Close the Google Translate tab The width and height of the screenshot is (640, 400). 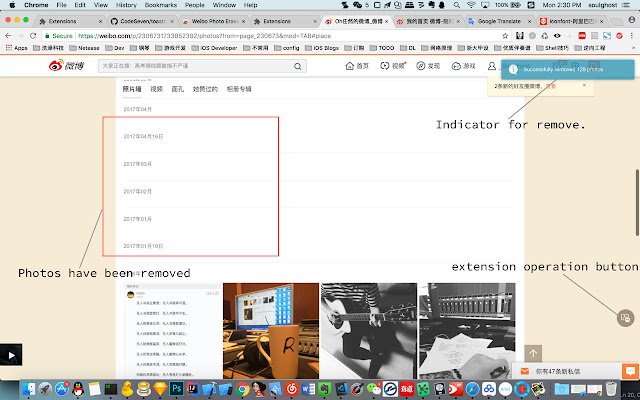pos(529,21)
